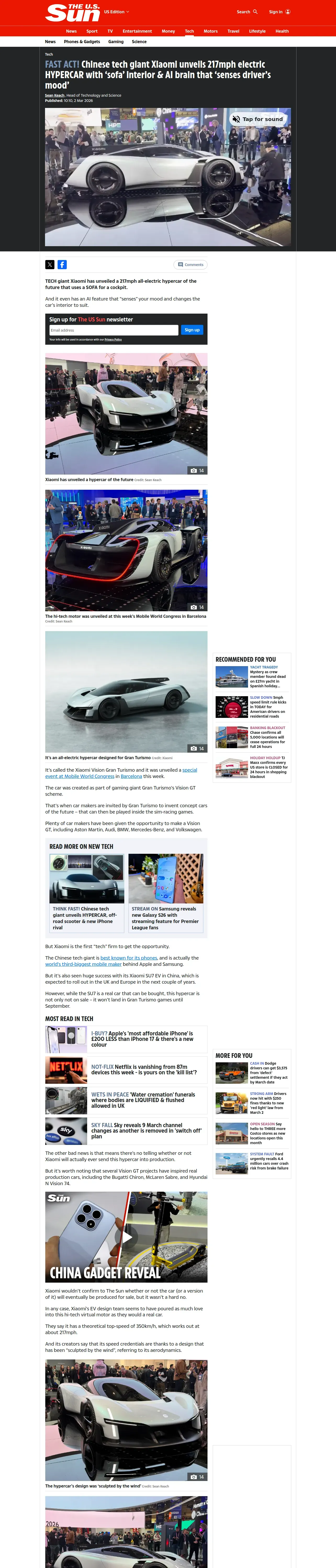Open HOLIDAY HOLDUP TJ Maxx story
The height and width of the screenshot is (1568, 336).
[252, 768]
